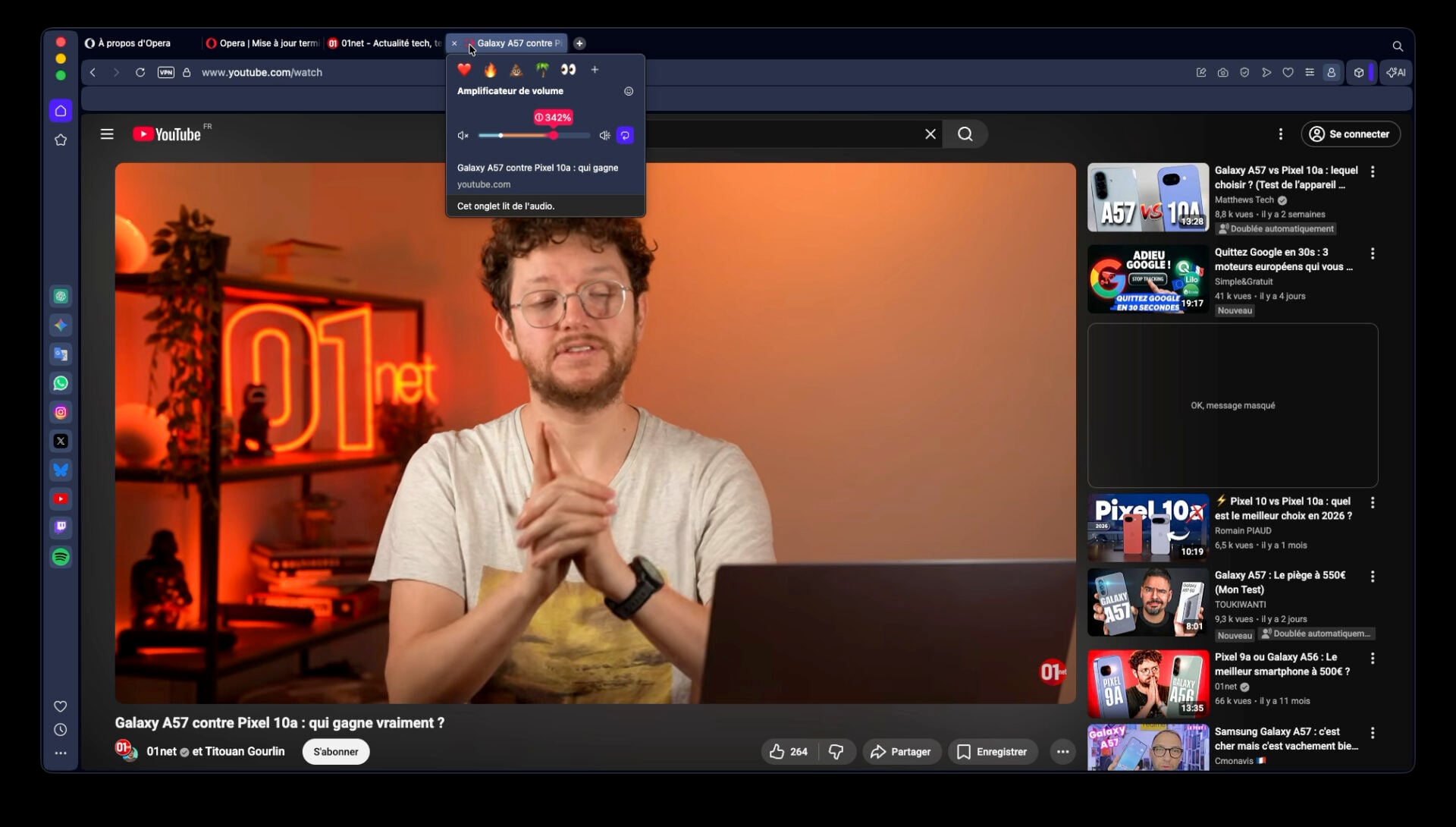
Task: Mute audio in volume amplifier popup
Action: pos(463,136)
